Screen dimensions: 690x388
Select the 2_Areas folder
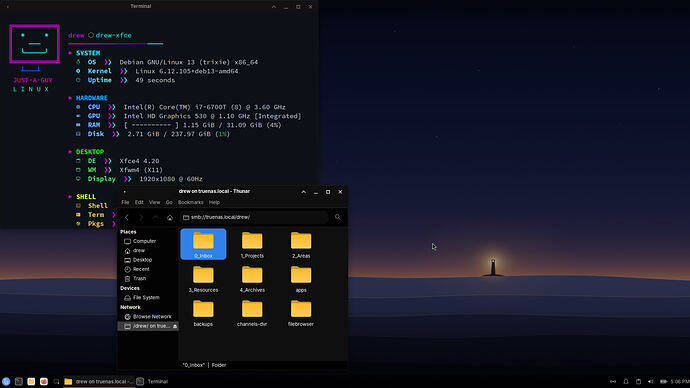(301, 244)
